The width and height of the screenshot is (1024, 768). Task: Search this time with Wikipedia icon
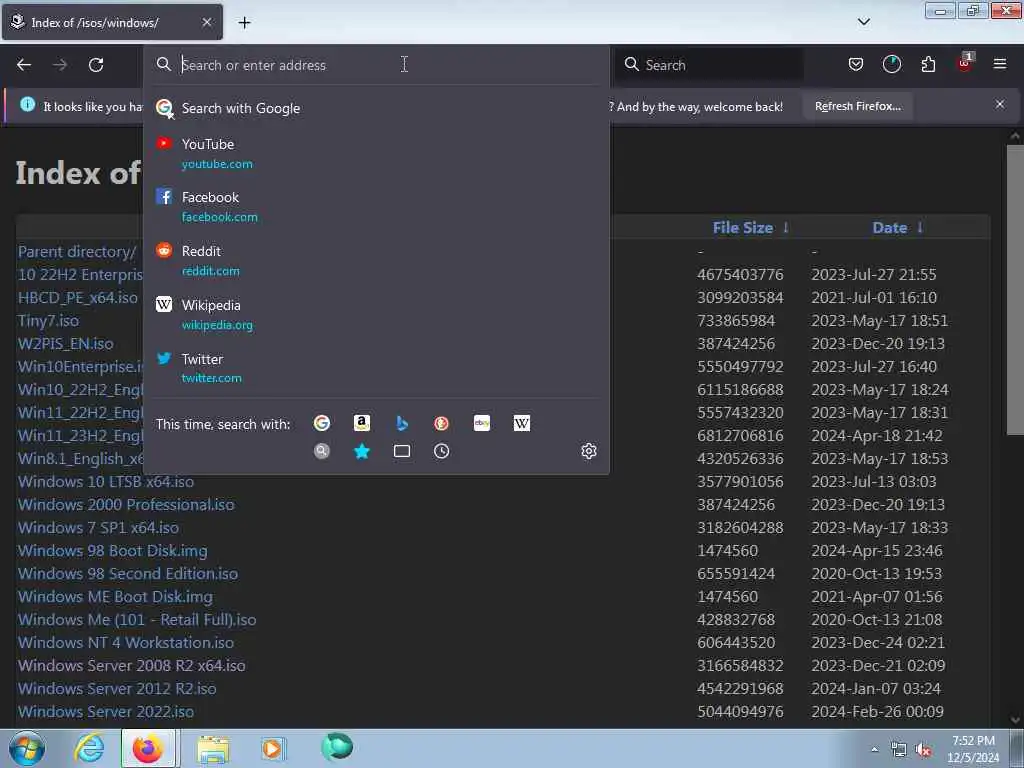[522, 424]
